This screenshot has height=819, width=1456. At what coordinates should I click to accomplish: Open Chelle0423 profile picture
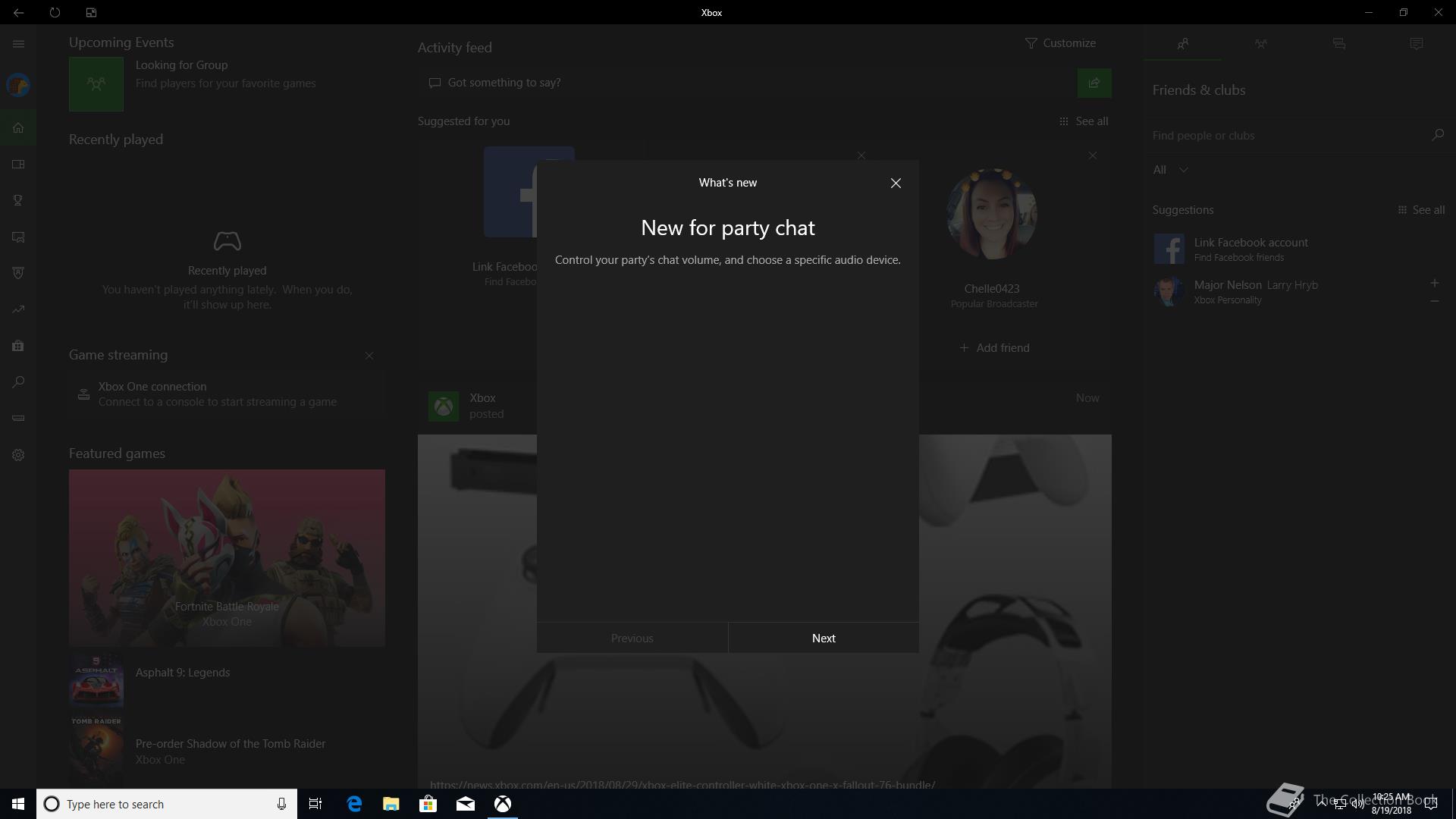[993, 214]
